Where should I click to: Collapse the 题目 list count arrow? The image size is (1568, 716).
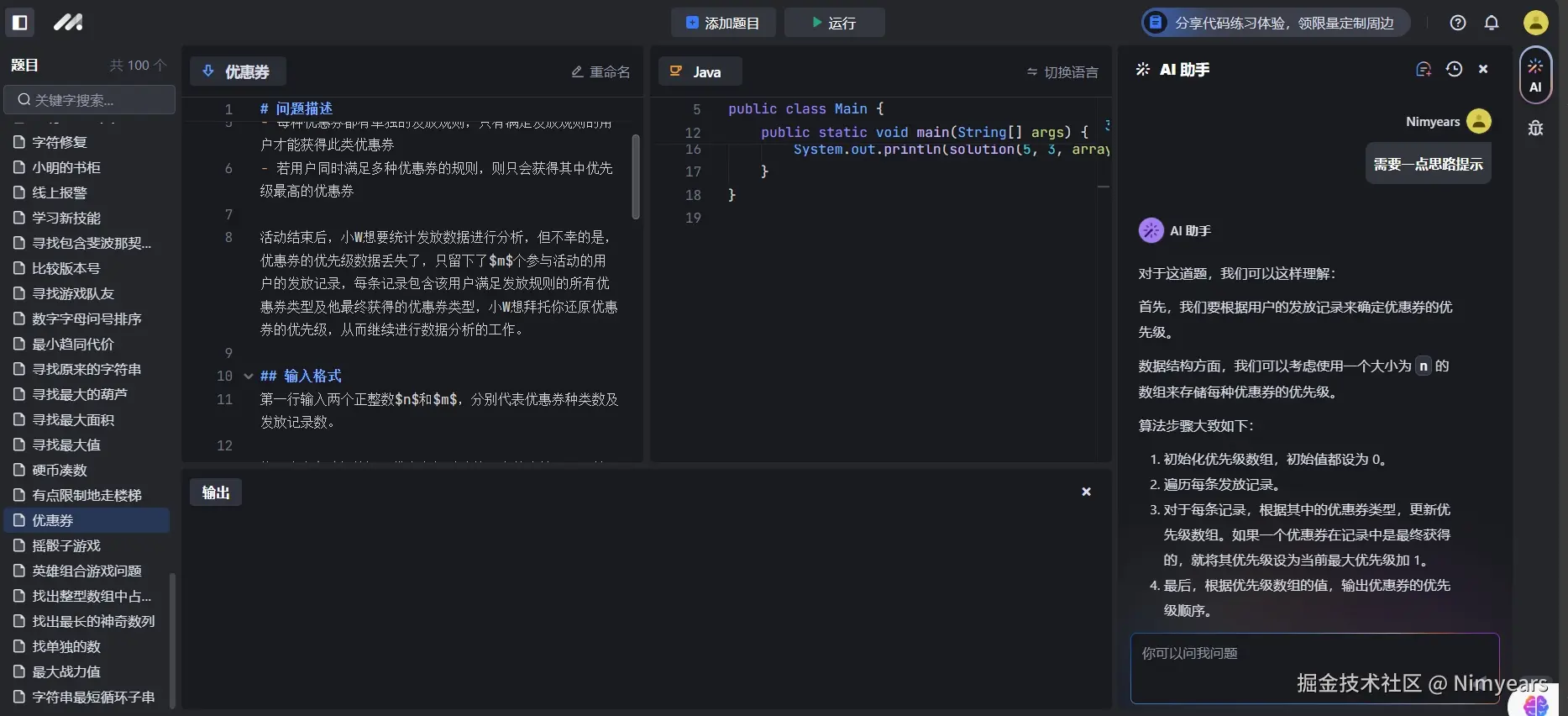[x=160, y=66]
